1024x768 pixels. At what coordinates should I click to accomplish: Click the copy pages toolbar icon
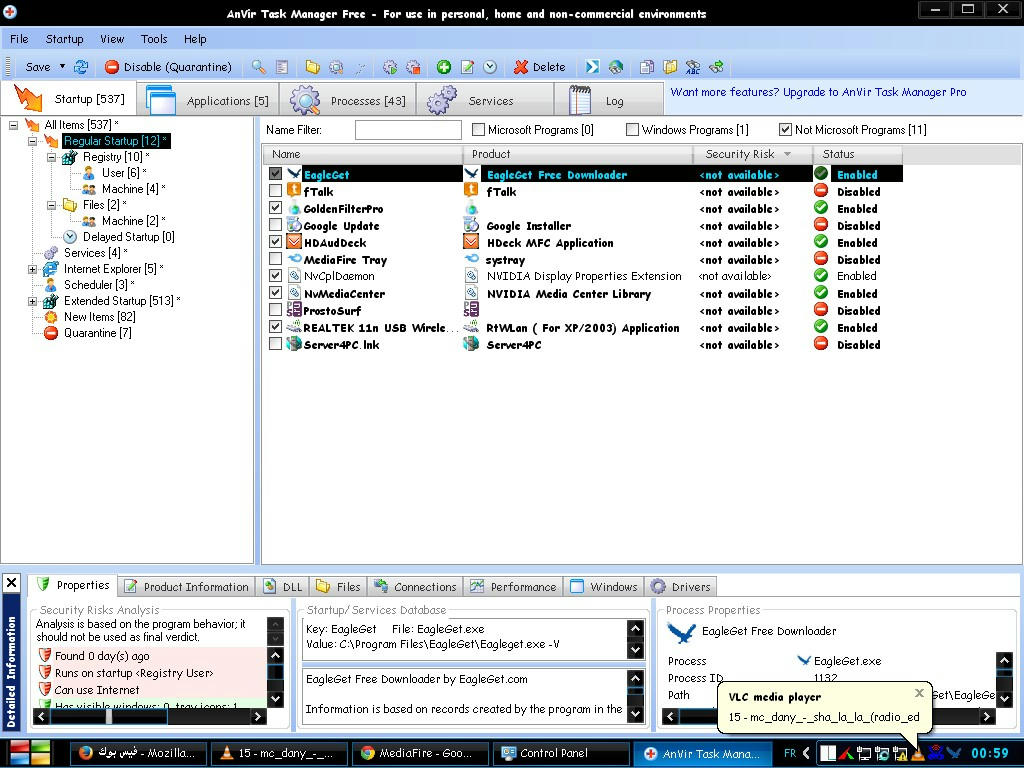[x=647, y=67]
